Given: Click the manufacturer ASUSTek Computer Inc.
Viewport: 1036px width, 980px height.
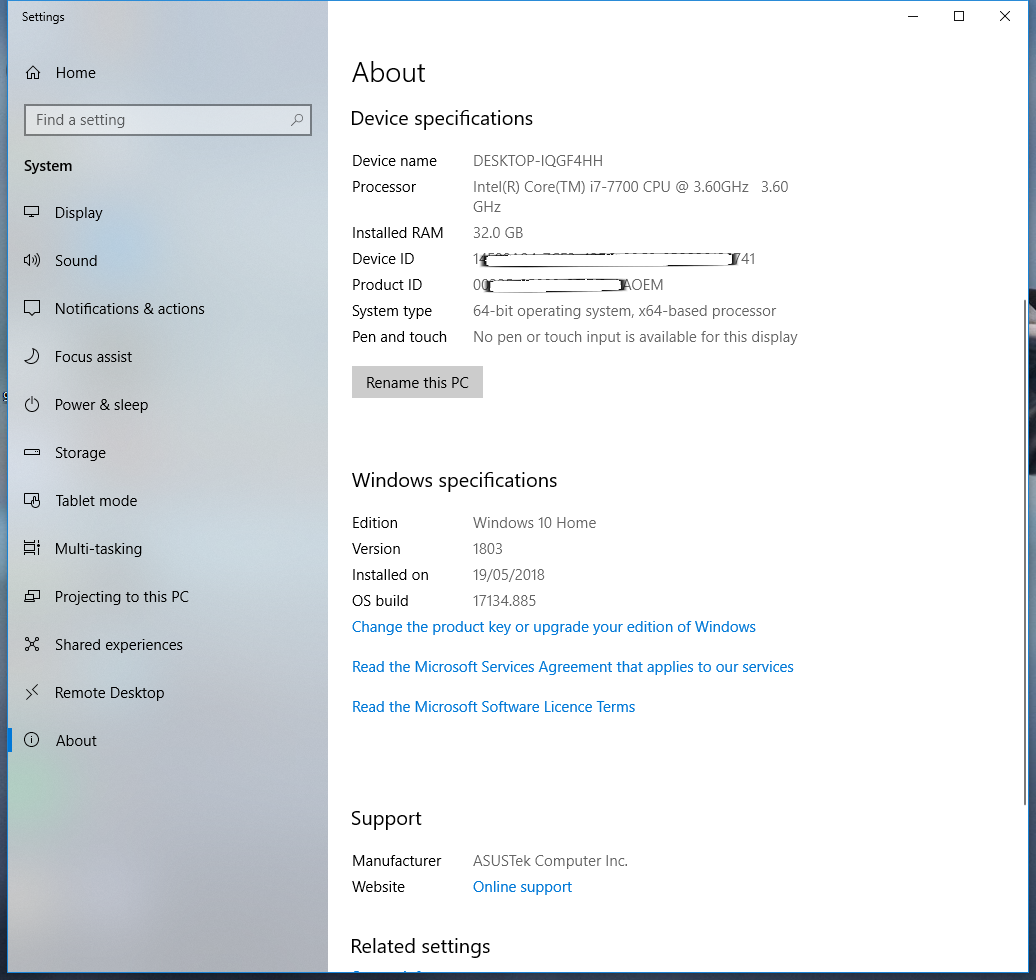Looking at the screenshot, I should coord(550,861).
